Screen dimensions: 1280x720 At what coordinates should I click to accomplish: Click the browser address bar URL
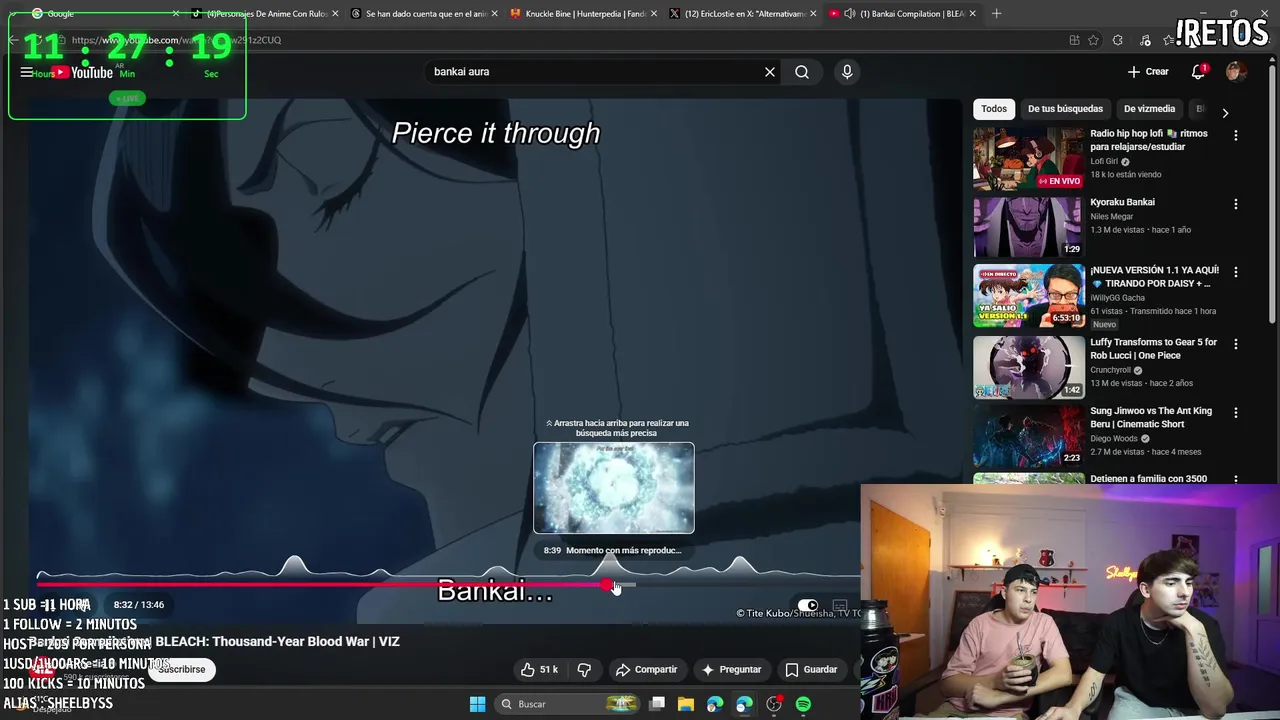click(x=176, y=40)
